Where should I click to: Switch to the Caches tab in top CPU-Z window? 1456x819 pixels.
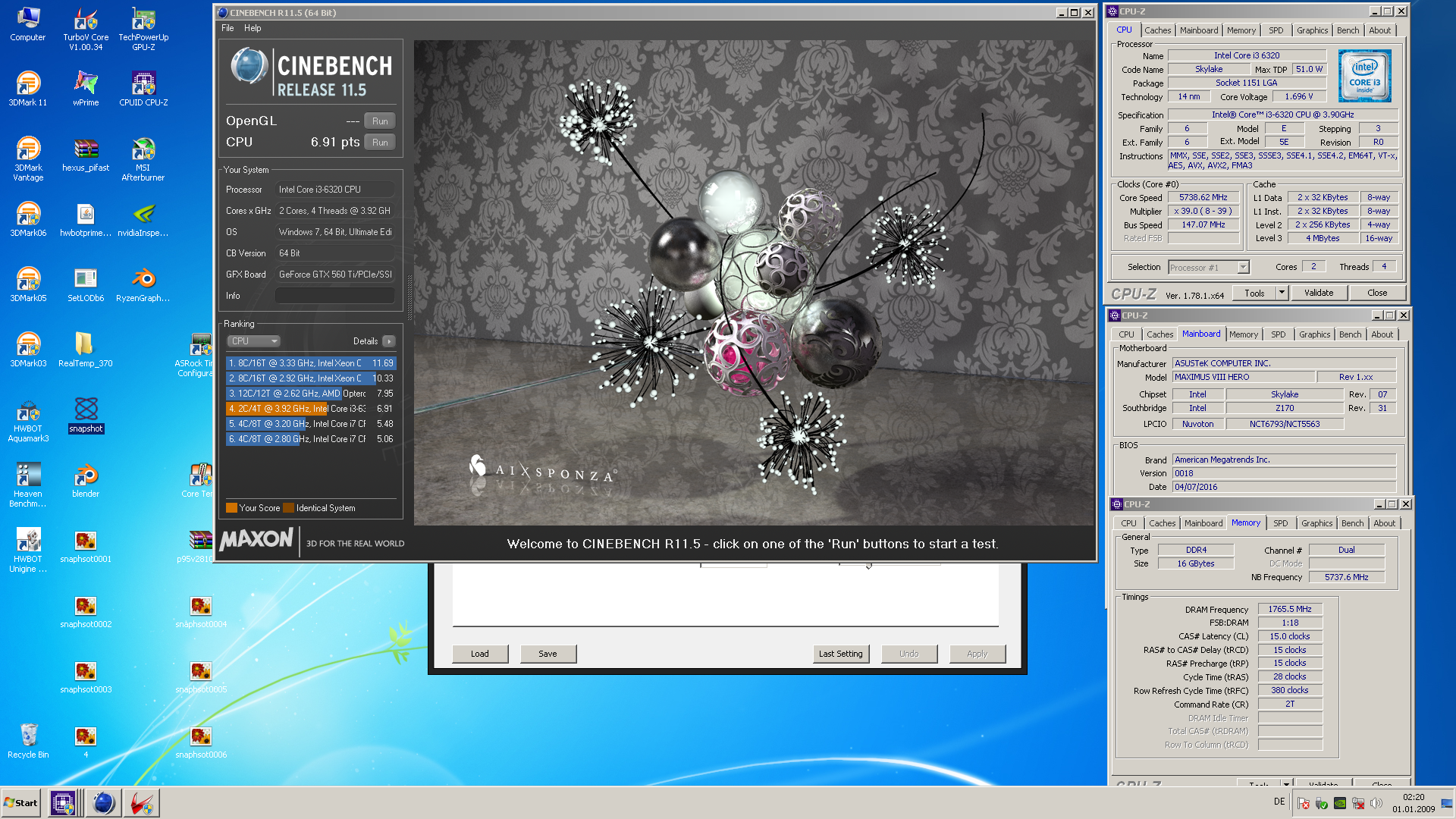pos(1157,30)
